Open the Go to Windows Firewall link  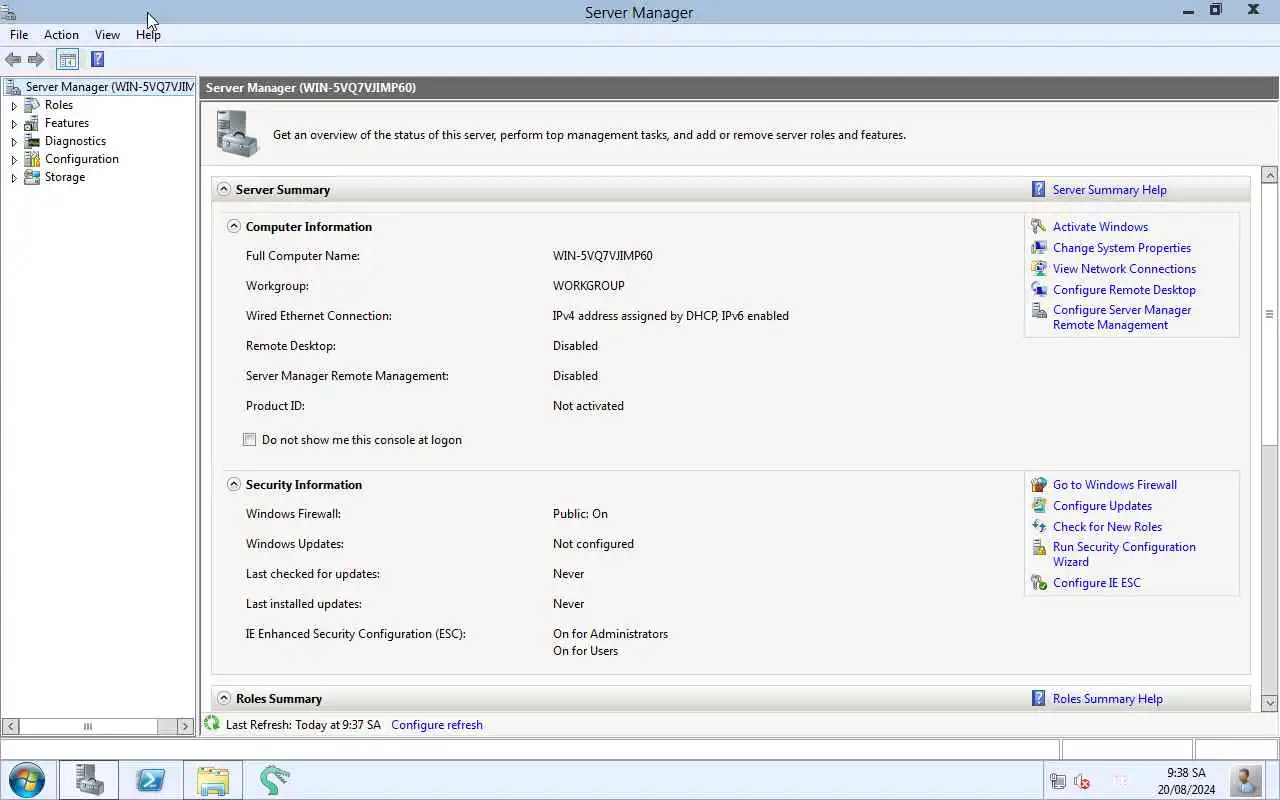pos(1115,485)
